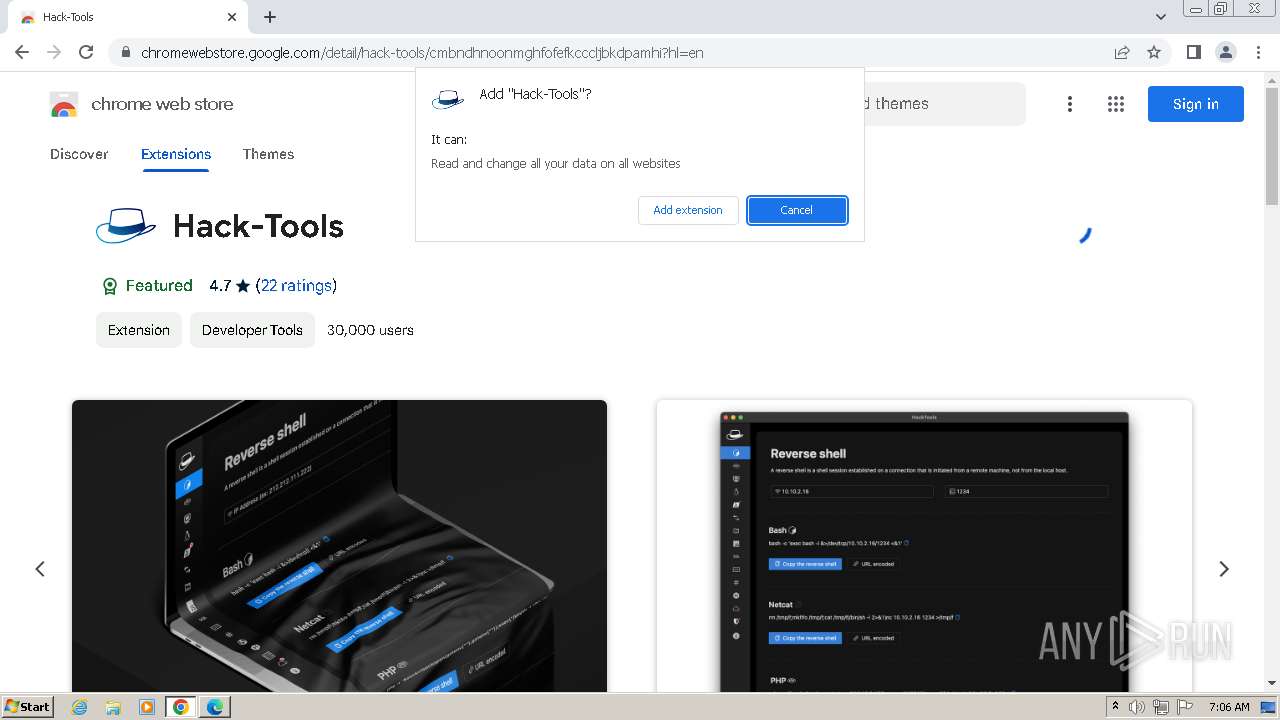Expand the tab search dropdown
This screenshot has width=1280, height=720.
pos(1161,17)
